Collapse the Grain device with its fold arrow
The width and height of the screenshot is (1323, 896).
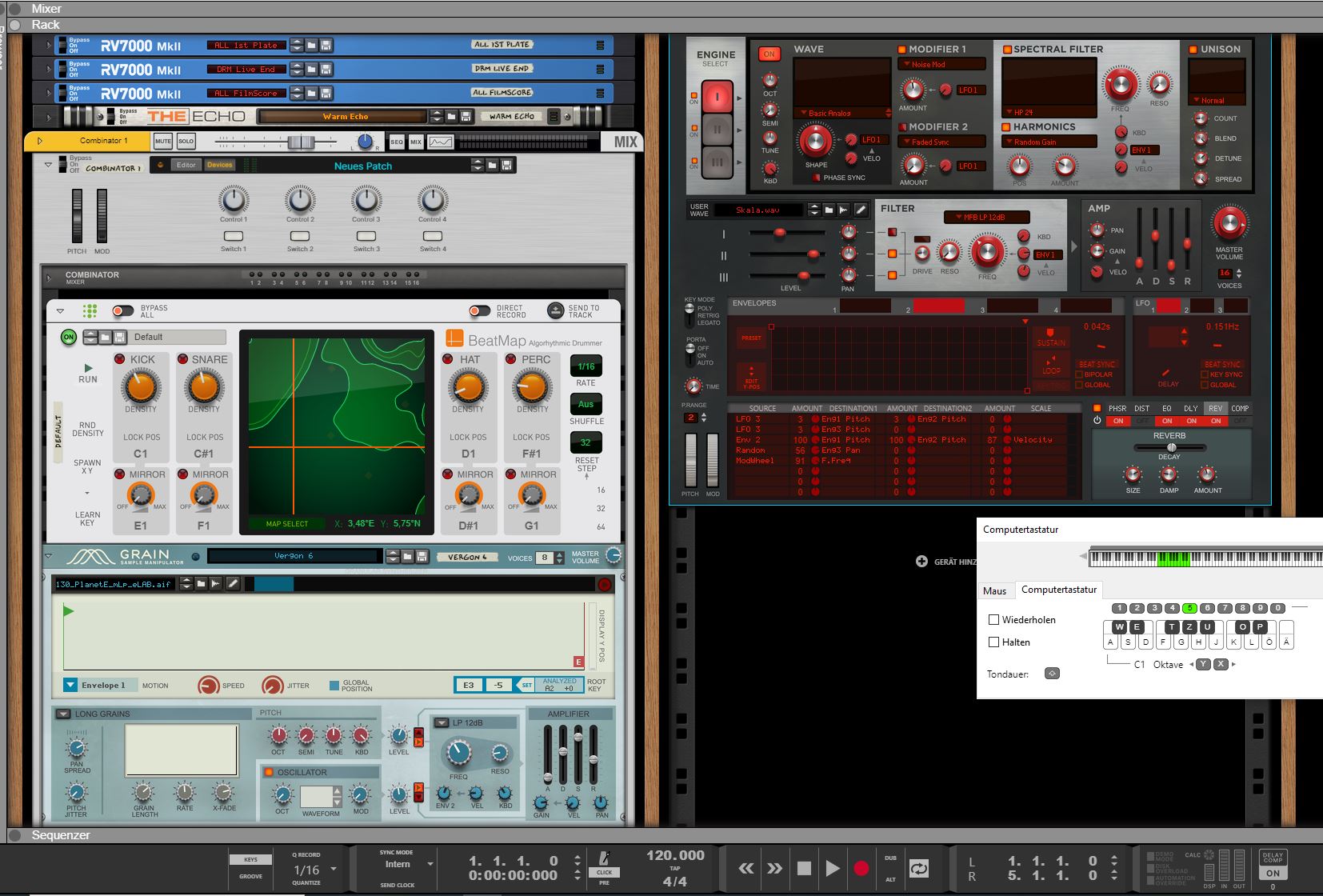(48, 556)
